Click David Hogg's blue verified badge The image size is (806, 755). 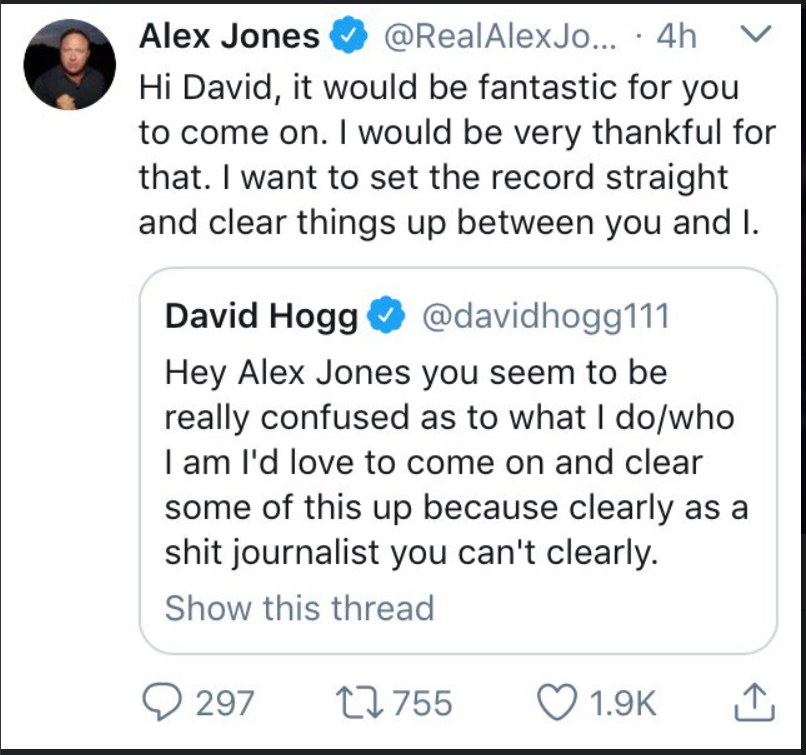coord(386,315)
